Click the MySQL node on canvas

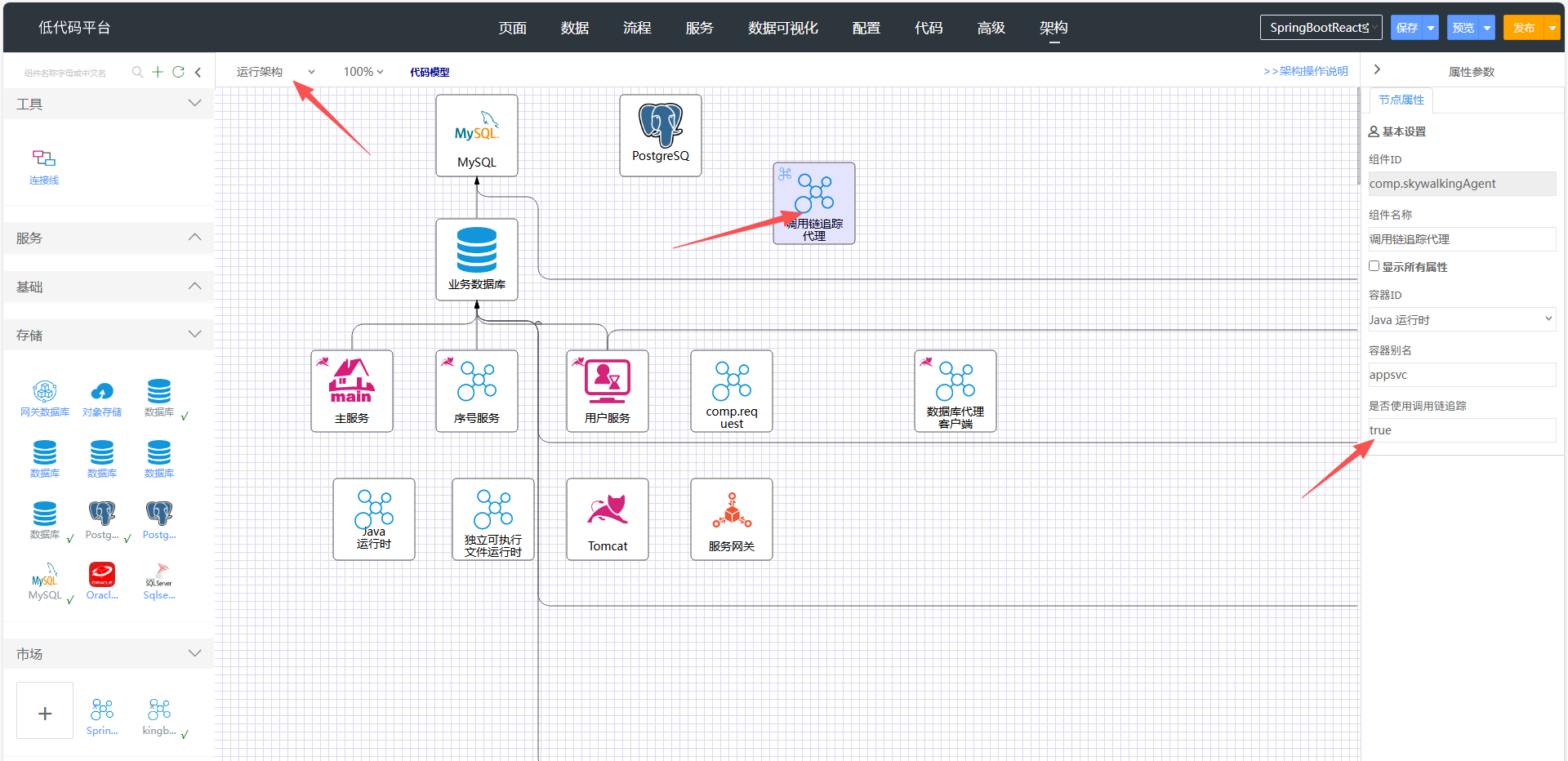(477, 135)
